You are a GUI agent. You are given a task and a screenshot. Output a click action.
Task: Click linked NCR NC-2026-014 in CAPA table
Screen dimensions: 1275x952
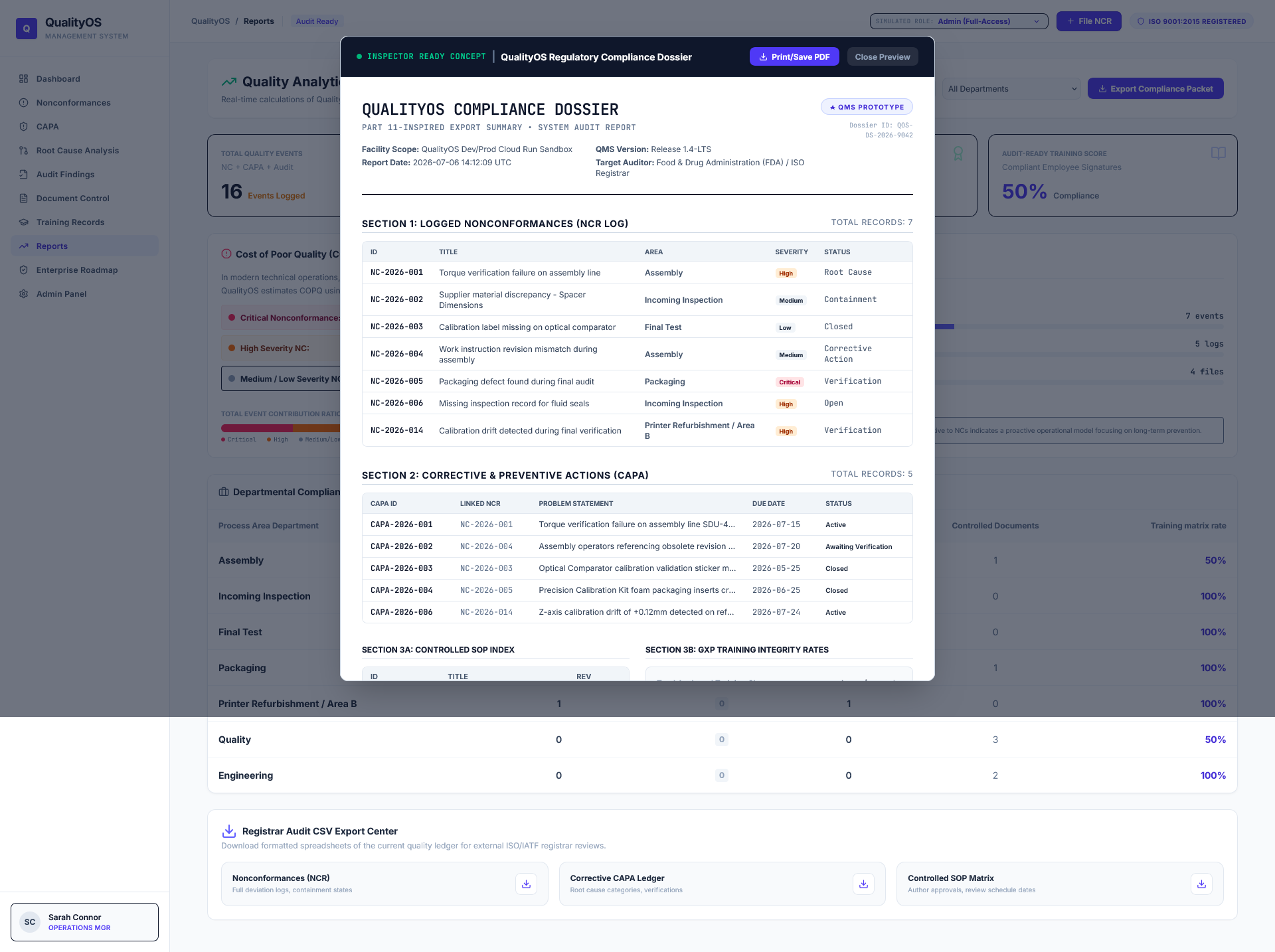(x=486, y=612)
